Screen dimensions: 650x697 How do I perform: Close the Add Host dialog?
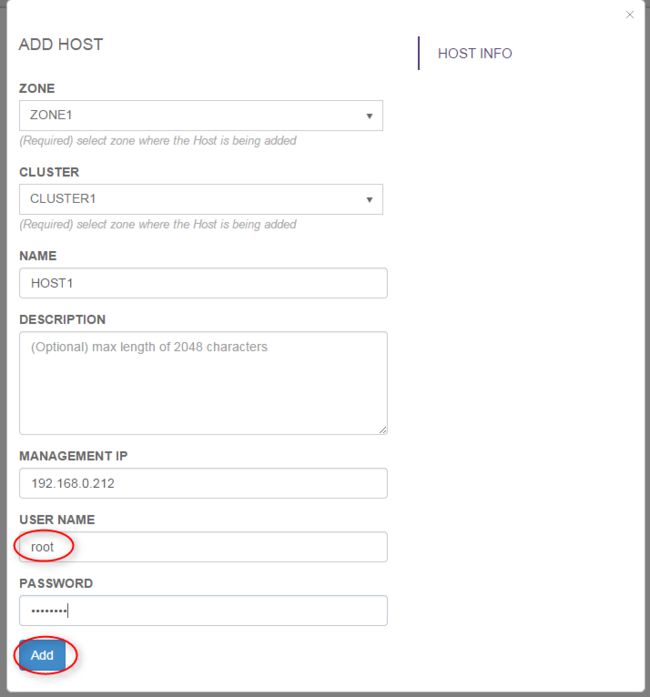630,15
